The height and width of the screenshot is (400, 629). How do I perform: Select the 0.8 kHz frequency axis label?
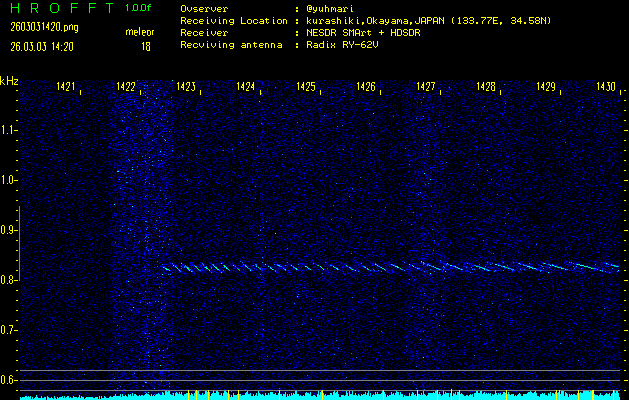[9, 280]
